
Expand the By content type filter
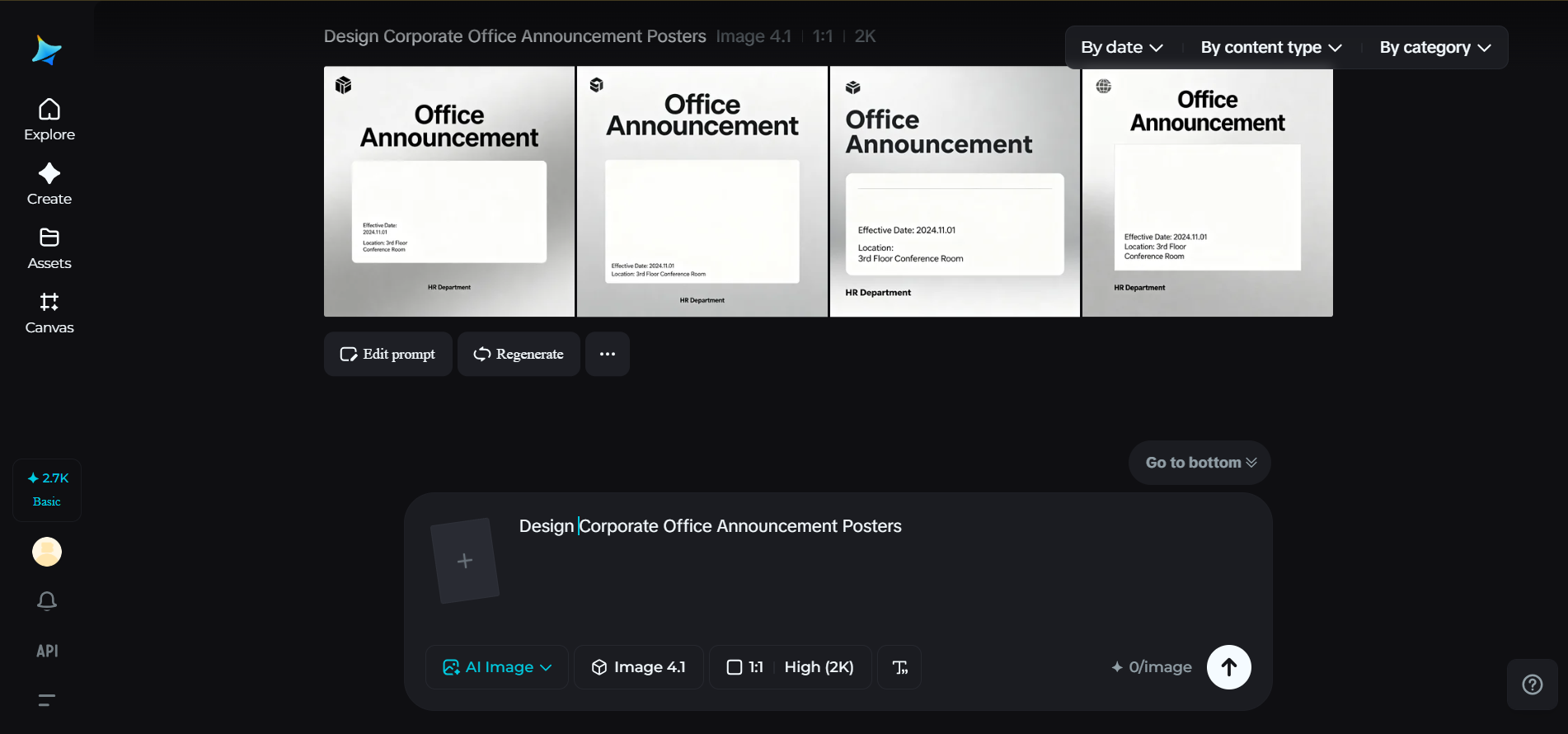1270,48
